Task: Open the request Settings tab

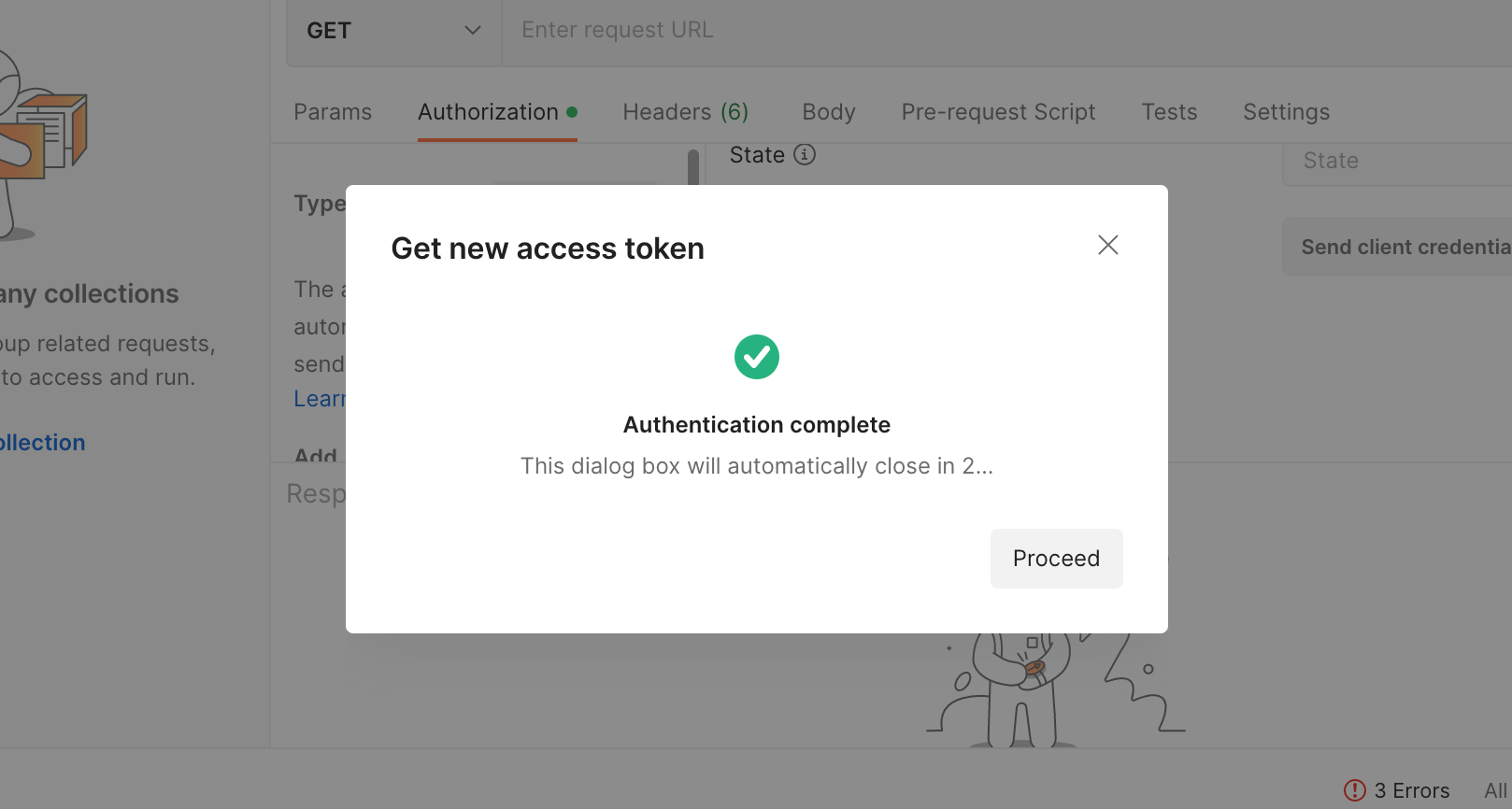Action: (x=1286, y=112)
